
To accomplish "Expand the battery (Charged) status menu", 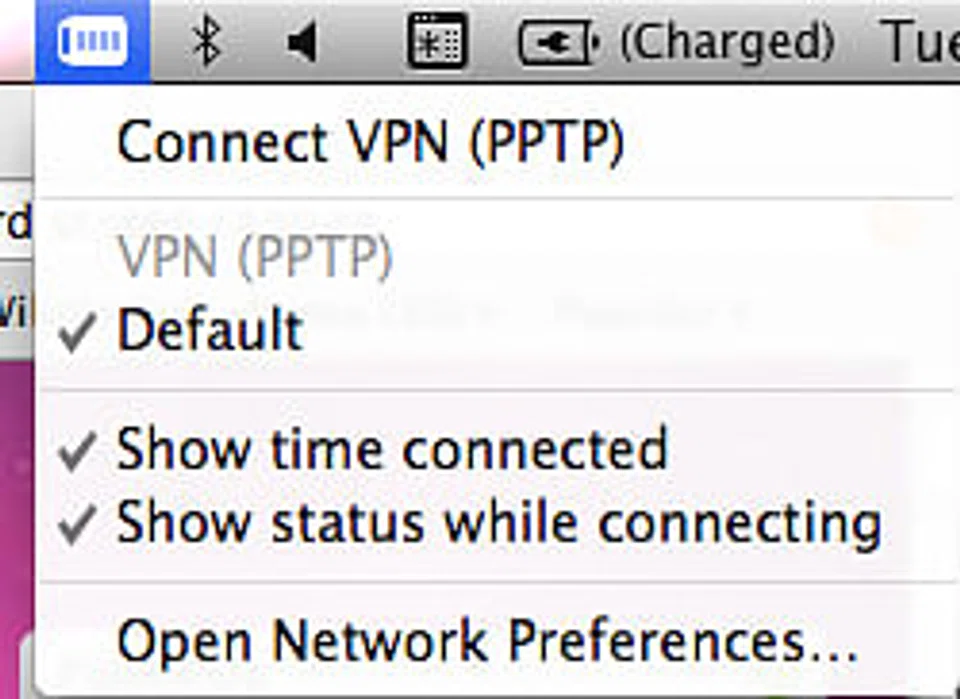I will [x=727, y=42].
